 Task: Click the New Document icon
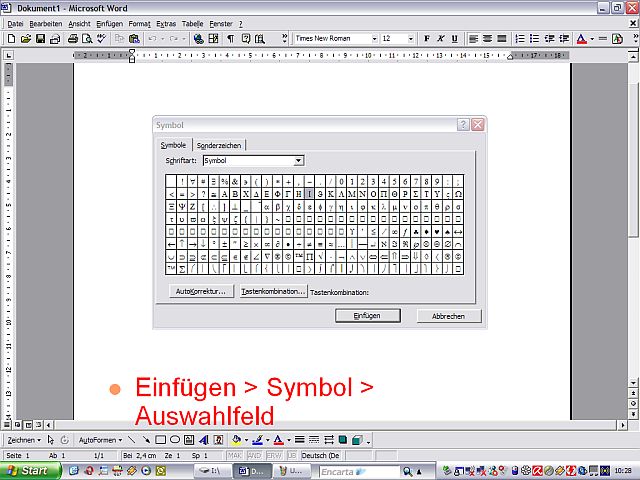coord(11,39)
